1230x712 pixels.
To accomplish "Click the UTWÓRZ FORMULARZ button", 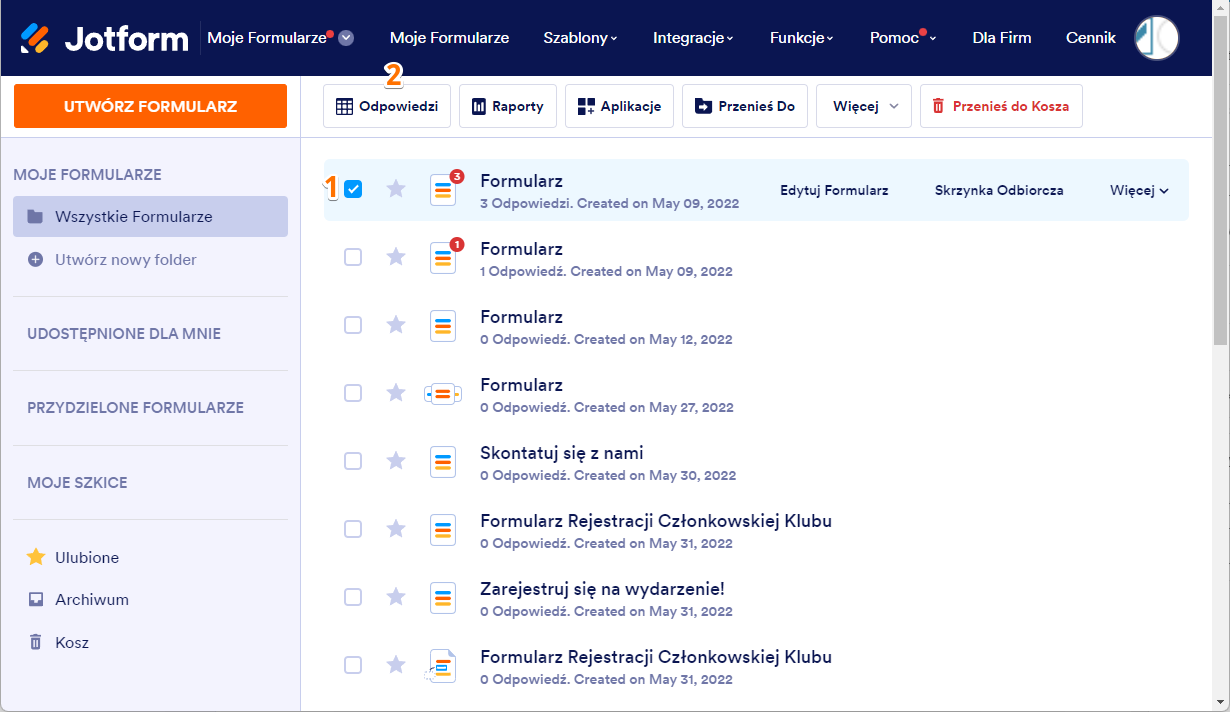I will tap(150, 106).
